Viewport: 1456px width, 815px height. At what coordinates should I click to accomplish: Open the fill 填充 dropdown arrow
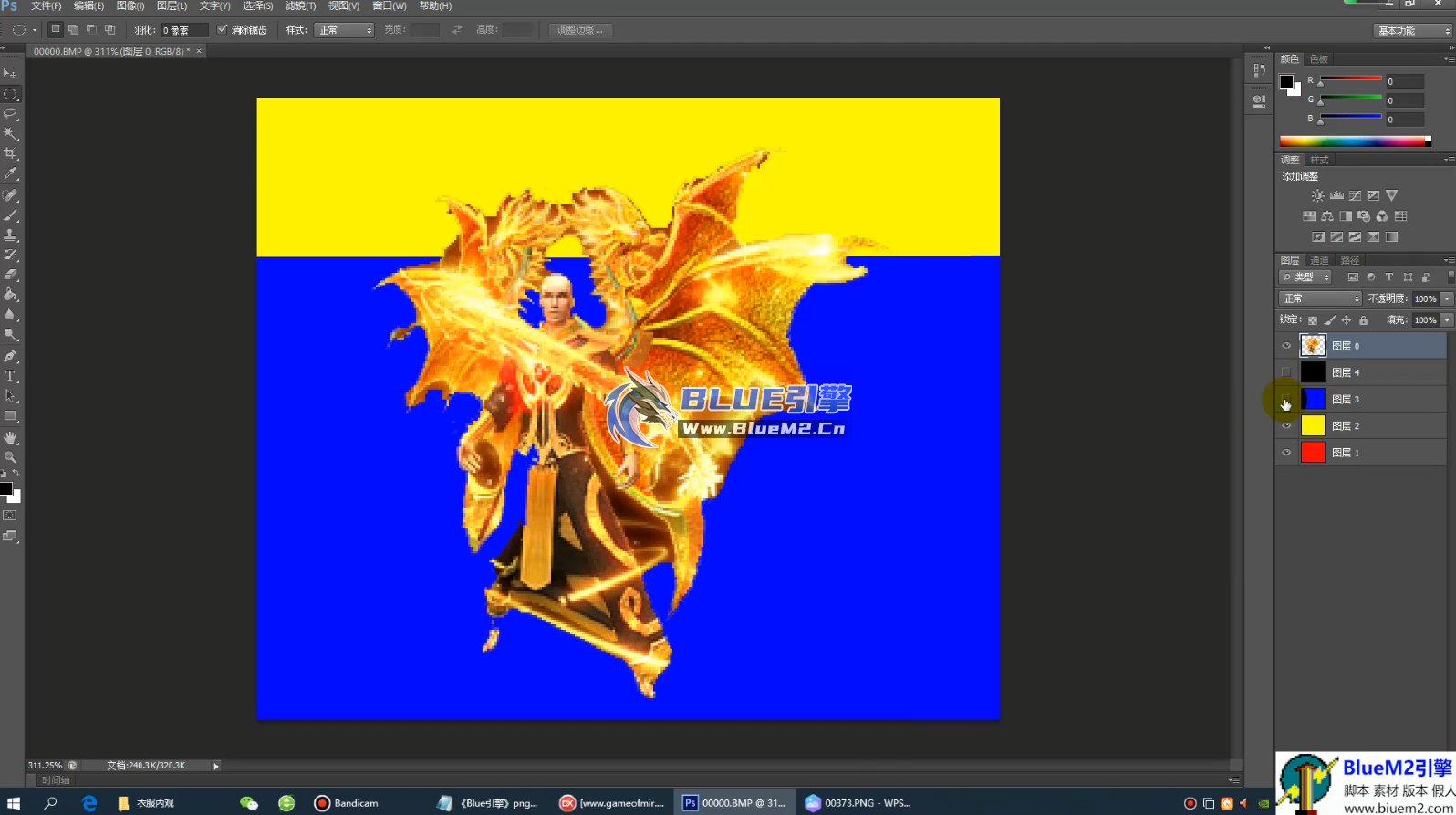coord(1447,320)
